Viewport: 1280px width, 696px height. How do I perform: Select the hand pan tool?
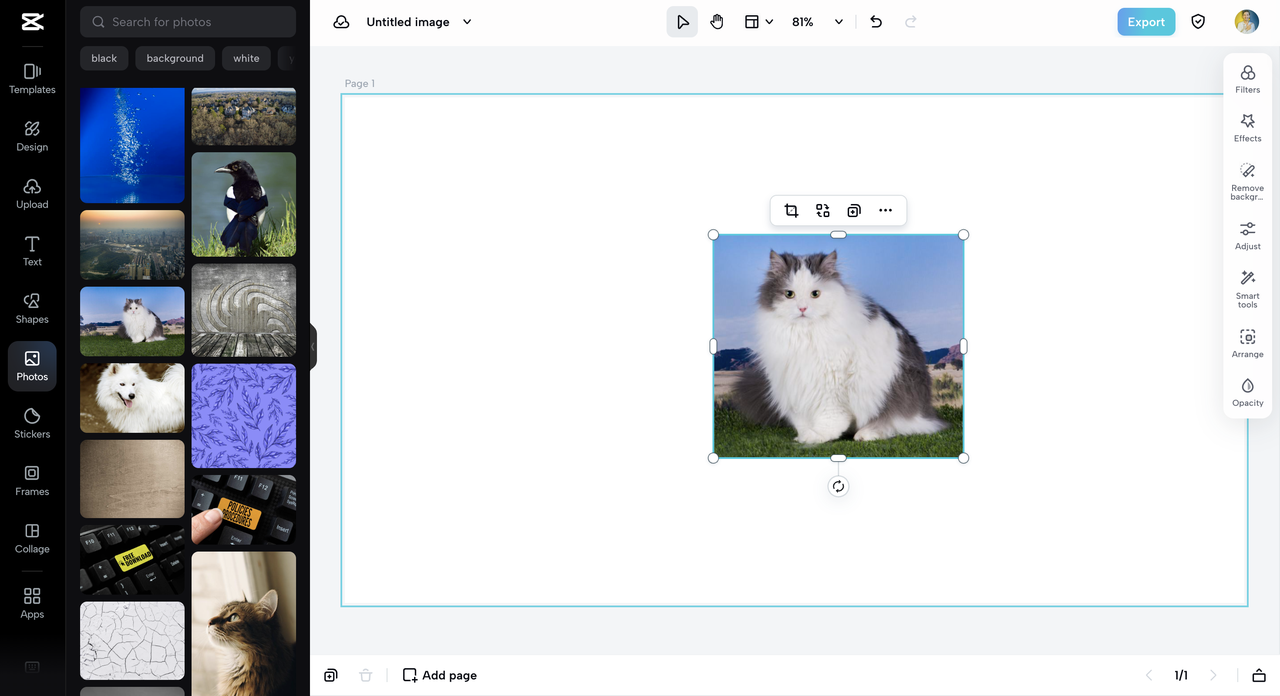coord(717,22)
